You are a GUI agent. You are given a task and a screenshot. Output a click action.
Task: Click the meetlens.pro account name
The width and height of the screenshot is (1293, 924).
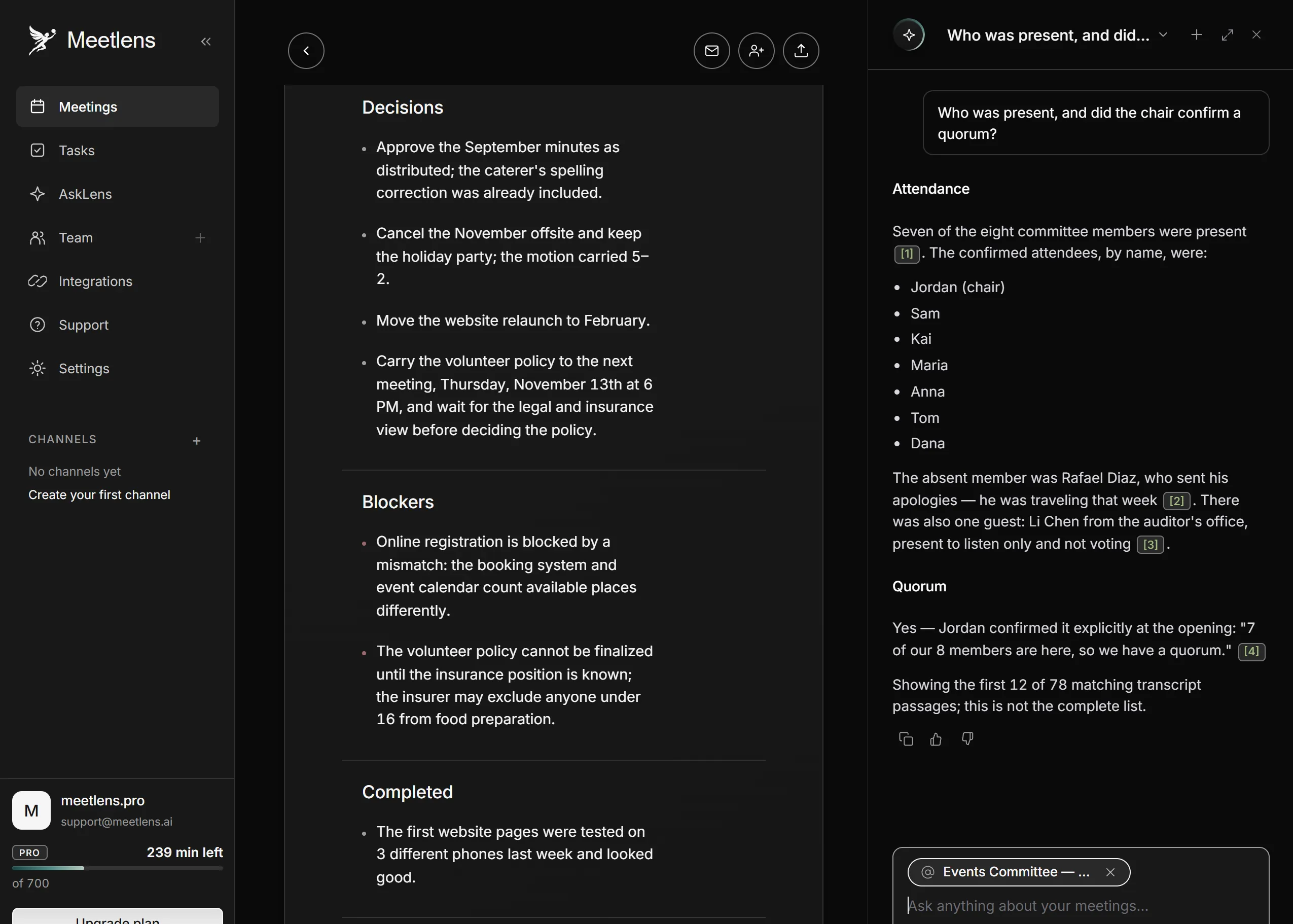coord(102,801)
